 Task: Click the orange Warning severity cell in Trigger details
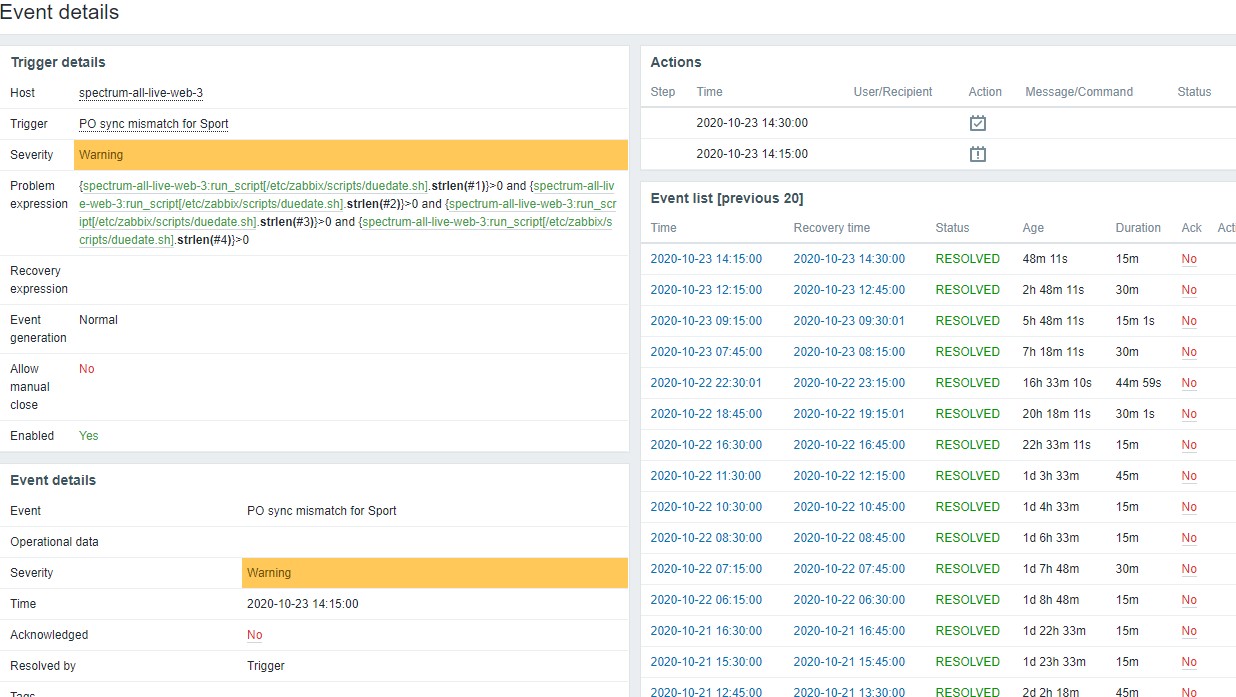(350, 155)
